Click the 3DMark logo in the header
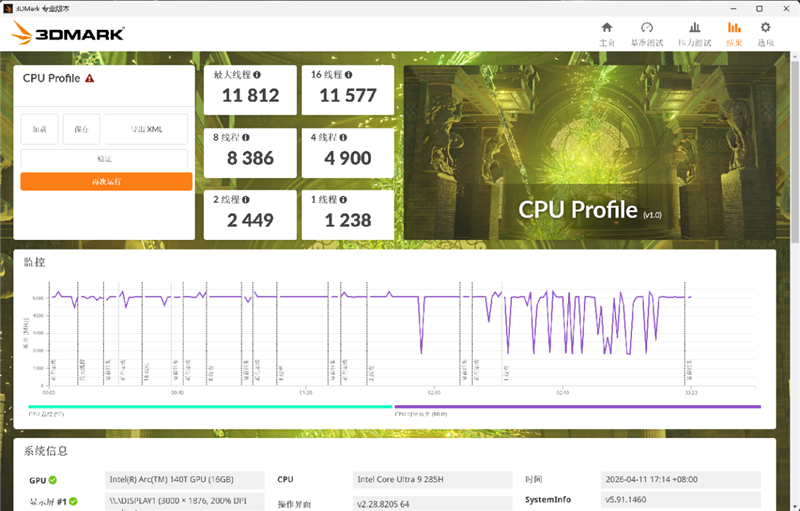 (68, 33)
